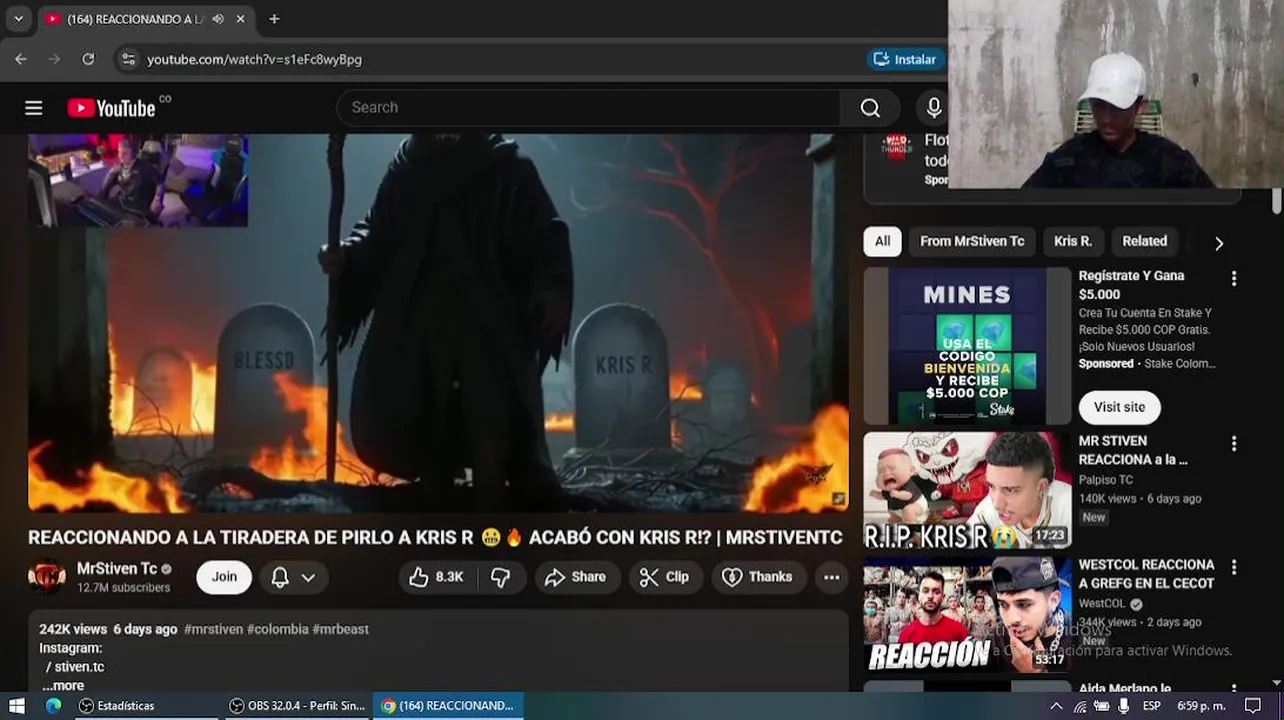Show hidden tray icons chevron
1284x720 pixels.
(x=1056, y=706)
